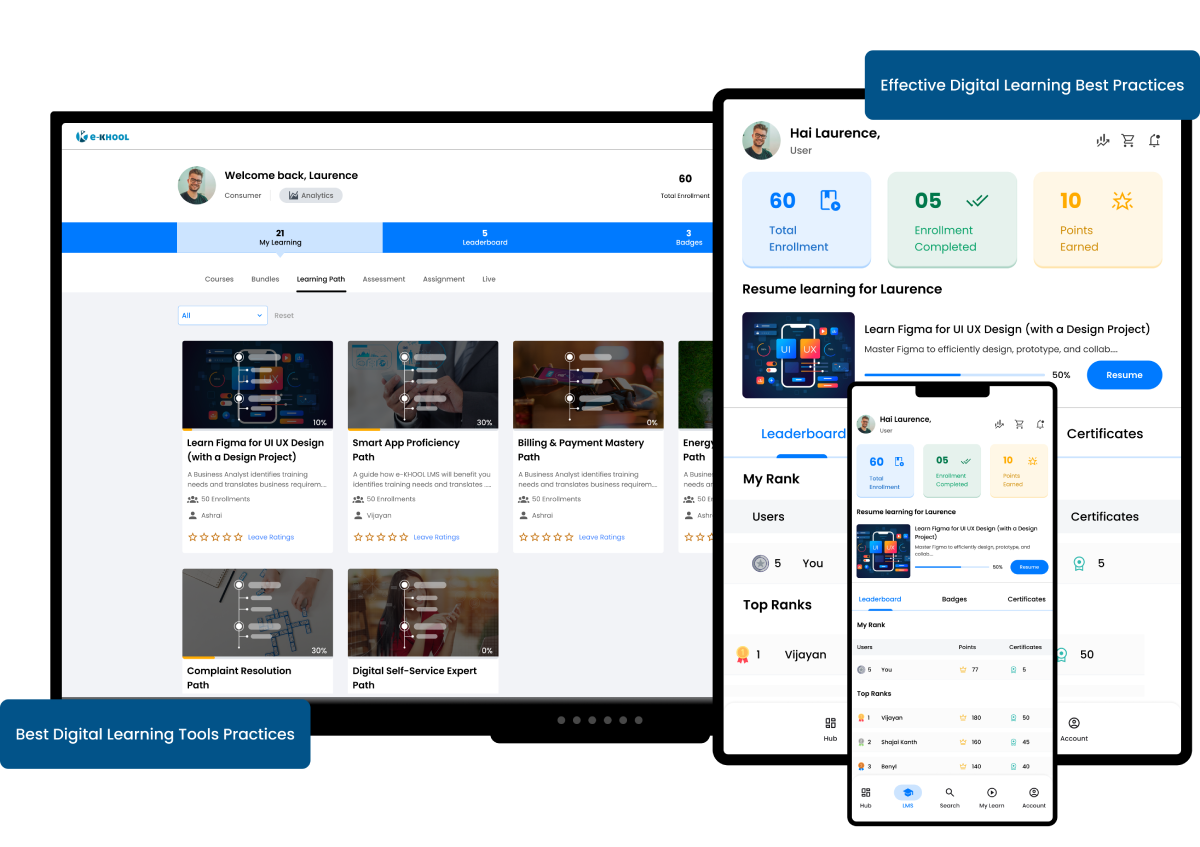Click Leave Ratings on Billing & Payment Mastery card
Screen dimensions: 1200x847
601,537
